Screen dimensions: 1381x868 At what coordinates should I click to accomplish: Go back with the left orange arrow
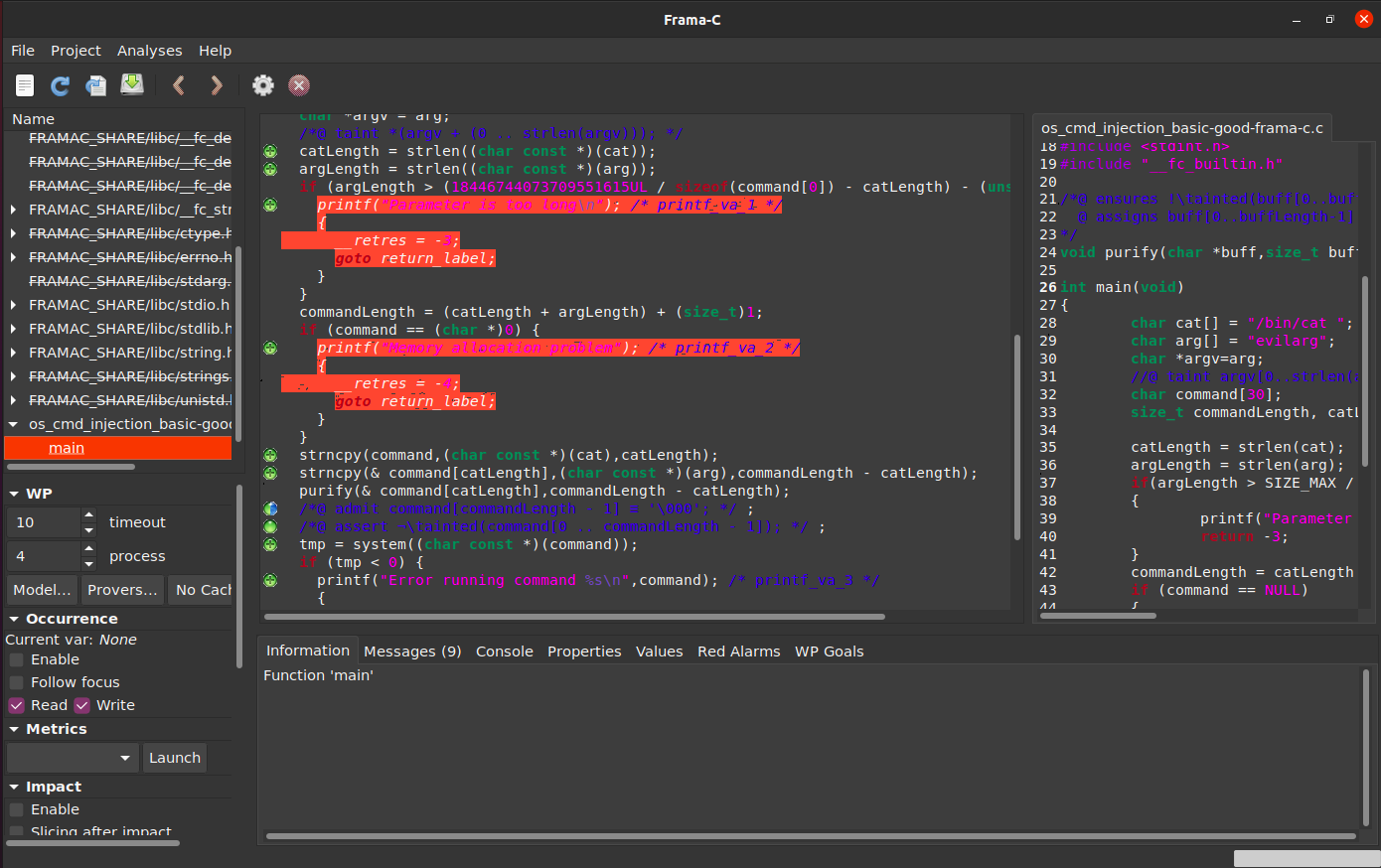tap(179, 85)
